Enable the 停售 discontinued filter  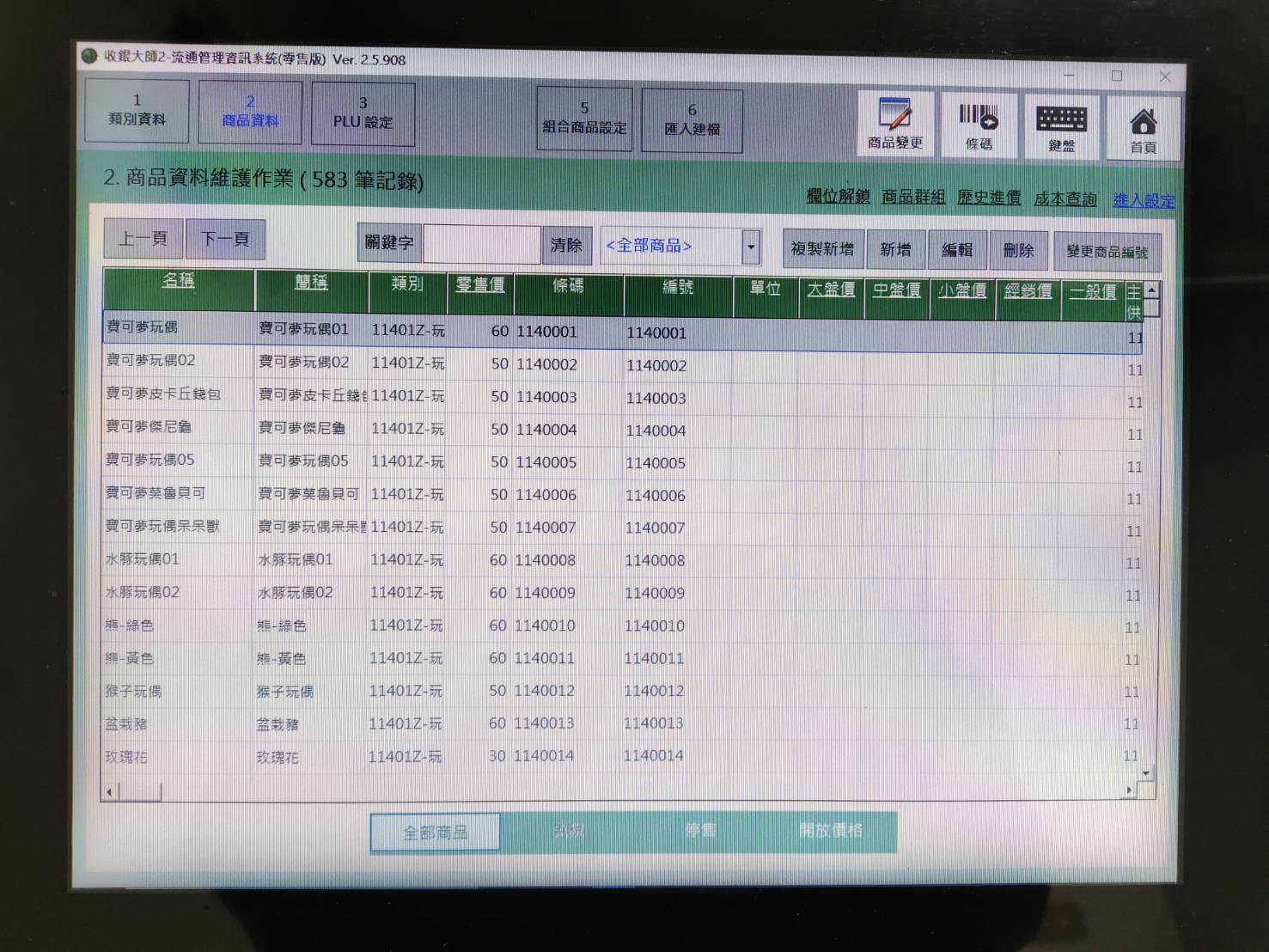point(700,831)
